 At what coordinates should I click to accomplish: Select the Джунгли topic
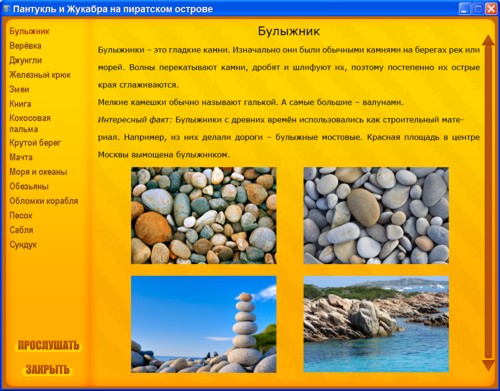tap(26, 60)
